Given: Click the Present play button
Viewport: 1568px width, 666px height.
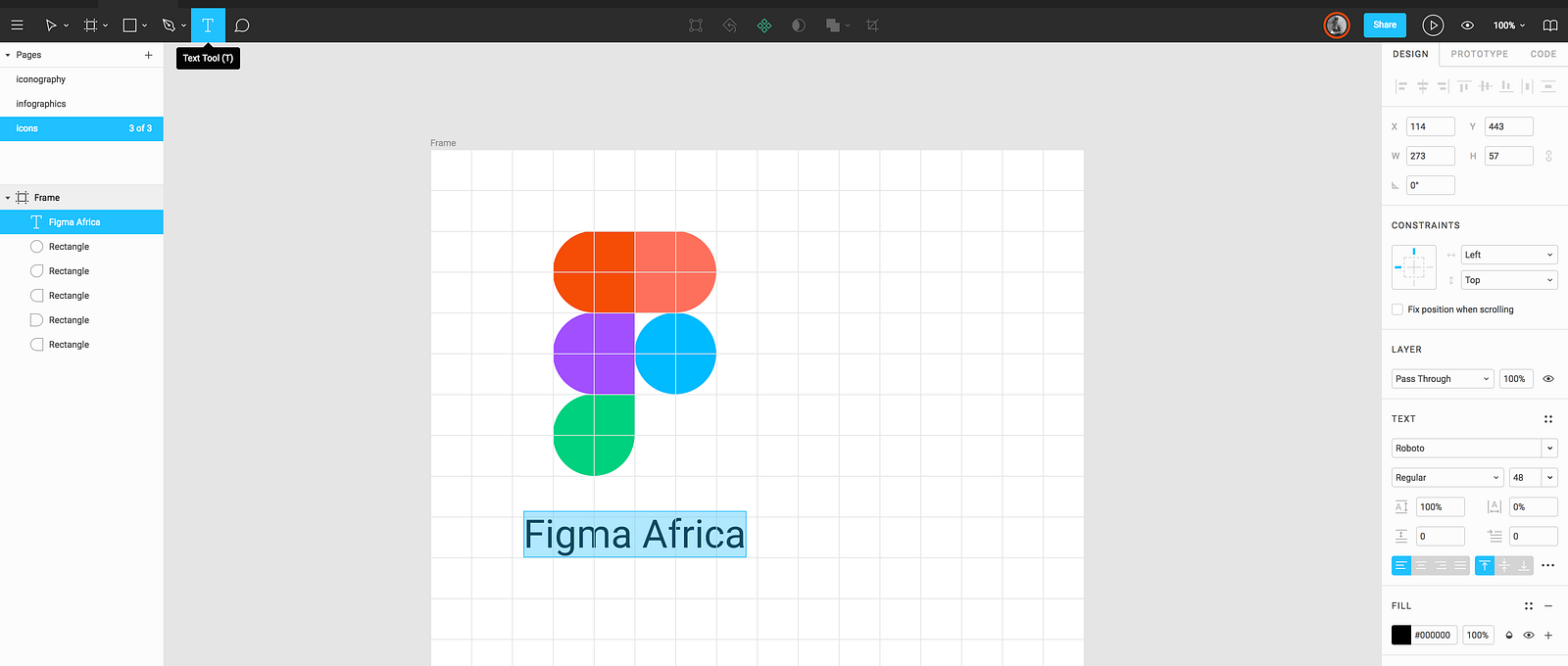Looking at the screenshot, I should pos(1433,25).
